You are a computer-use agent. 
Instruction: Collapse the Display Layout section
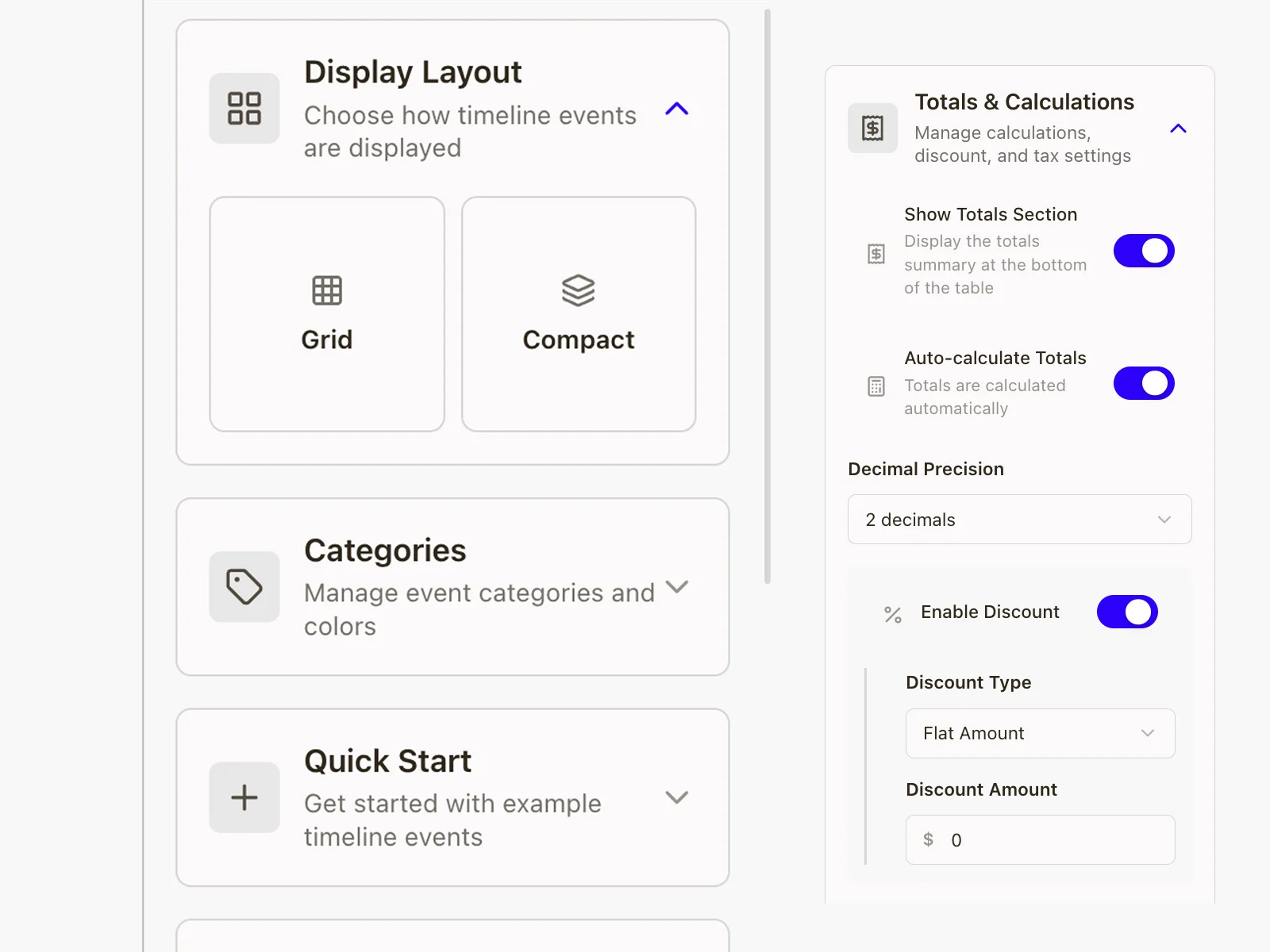pos(676,109)
